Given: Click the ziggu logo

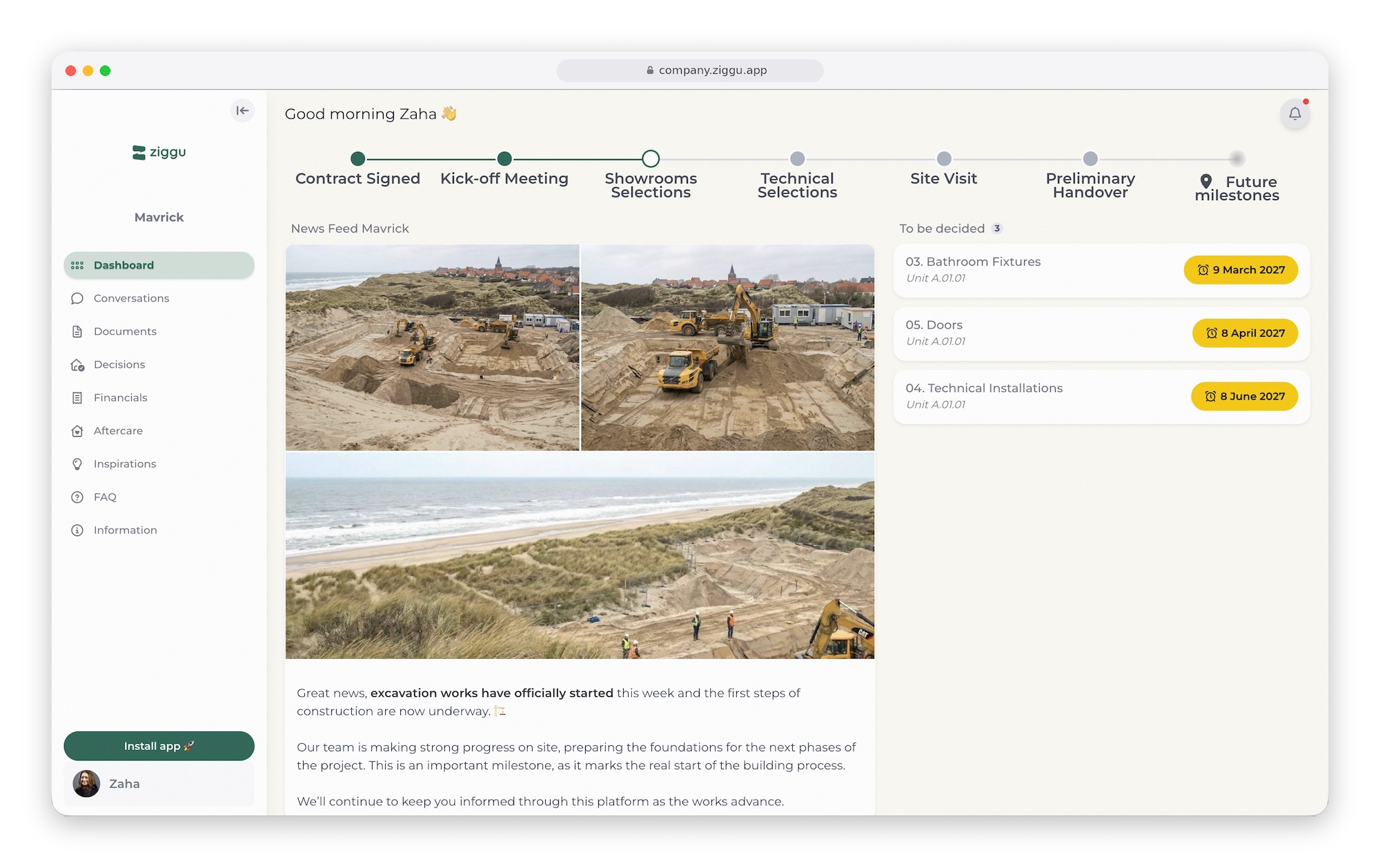Looking at the screenshot, I should [x=159, y=152].
